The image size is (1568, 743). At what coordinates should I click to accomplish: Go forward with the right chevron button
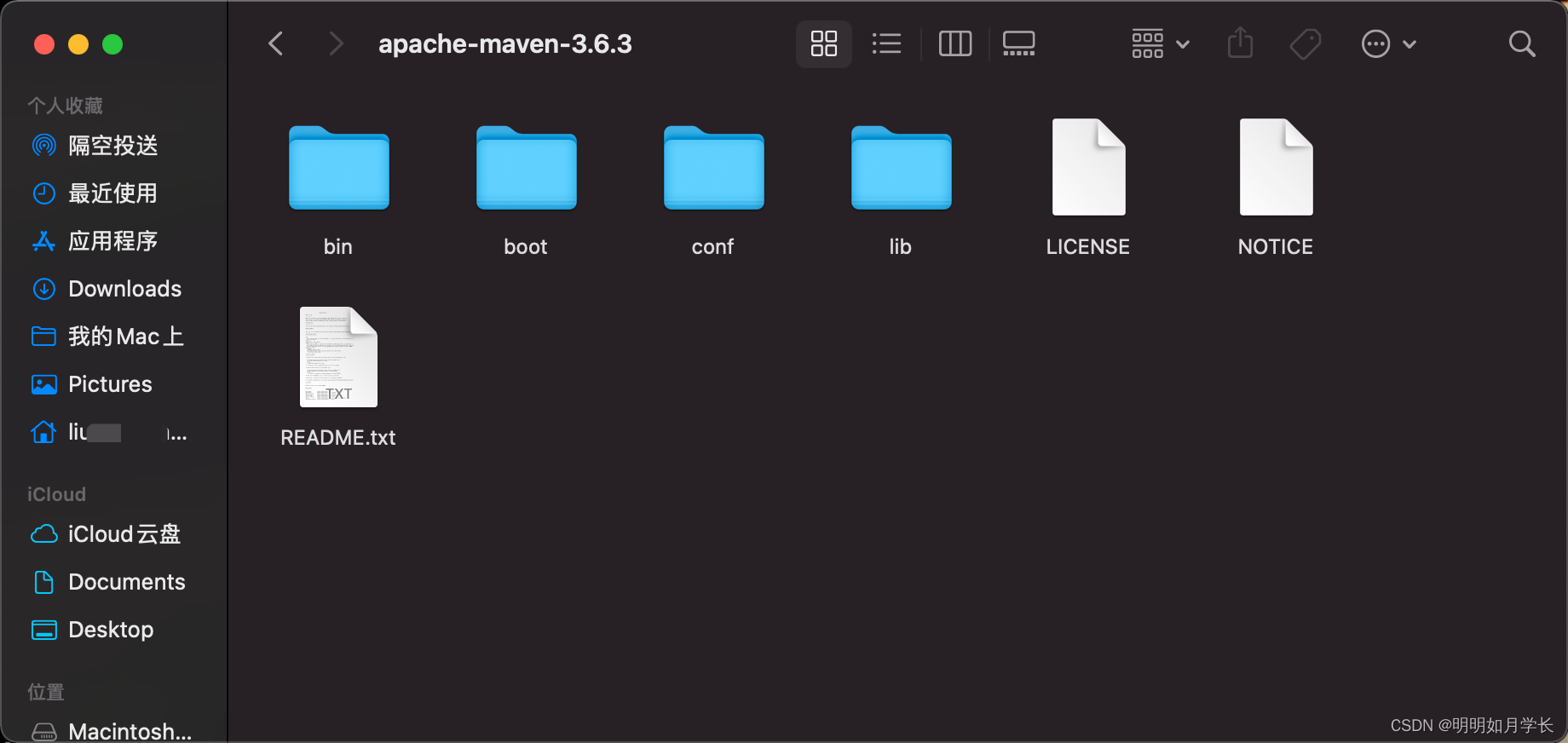coord(336,43)
